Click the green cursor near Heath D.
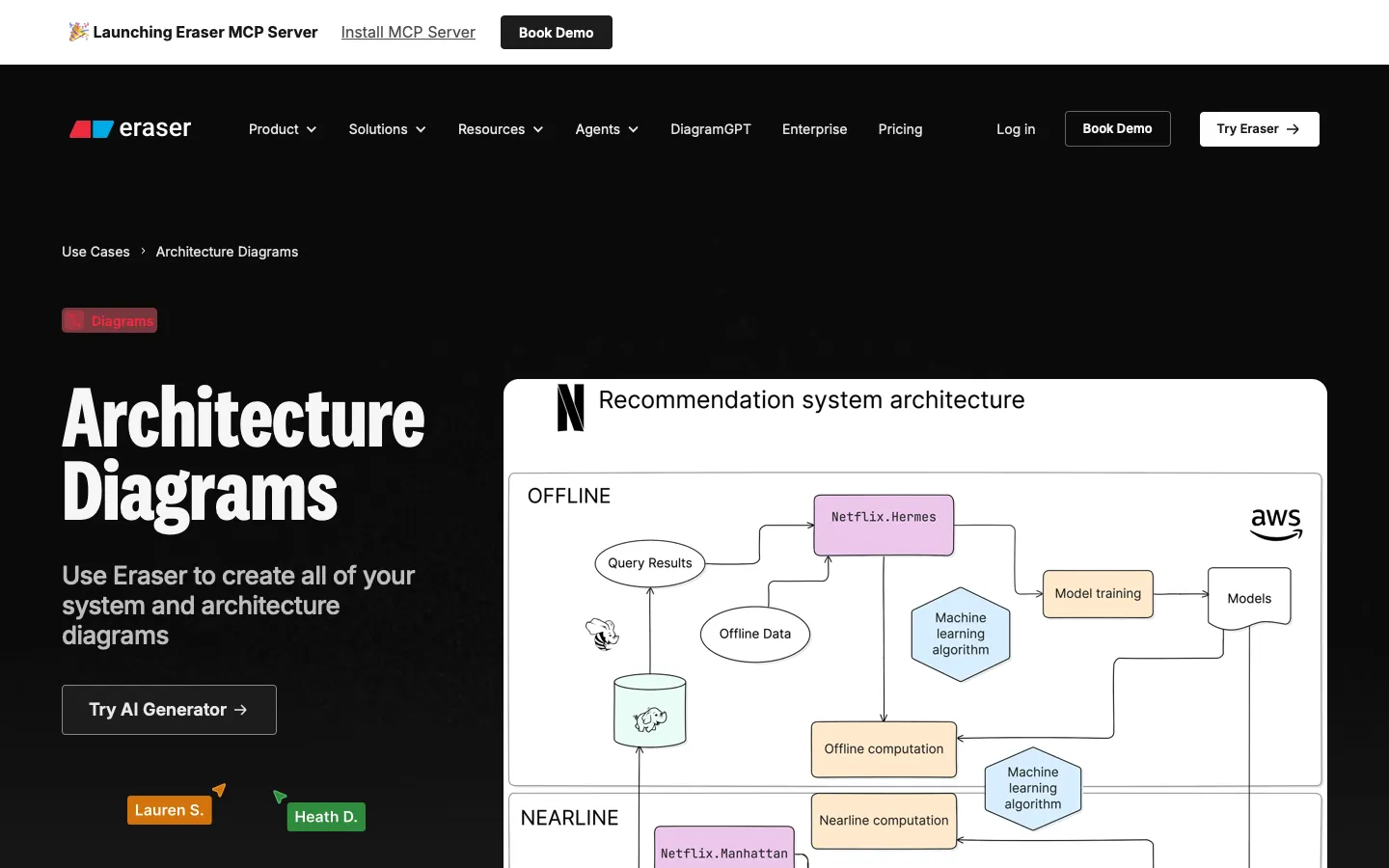The height and width of the screenshot is (868, 1389). pyautogui.click(x=279, y=796)
